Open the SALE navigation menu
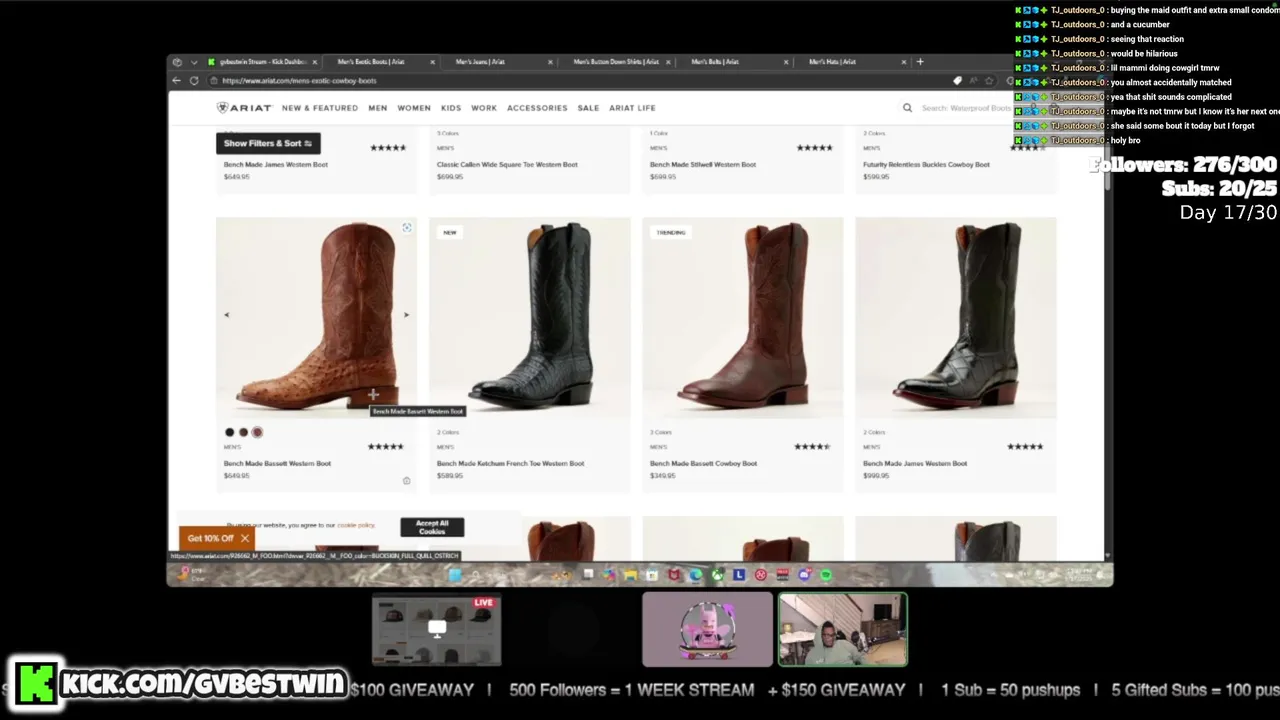1280x720 pixels. [x=588, y=108]
